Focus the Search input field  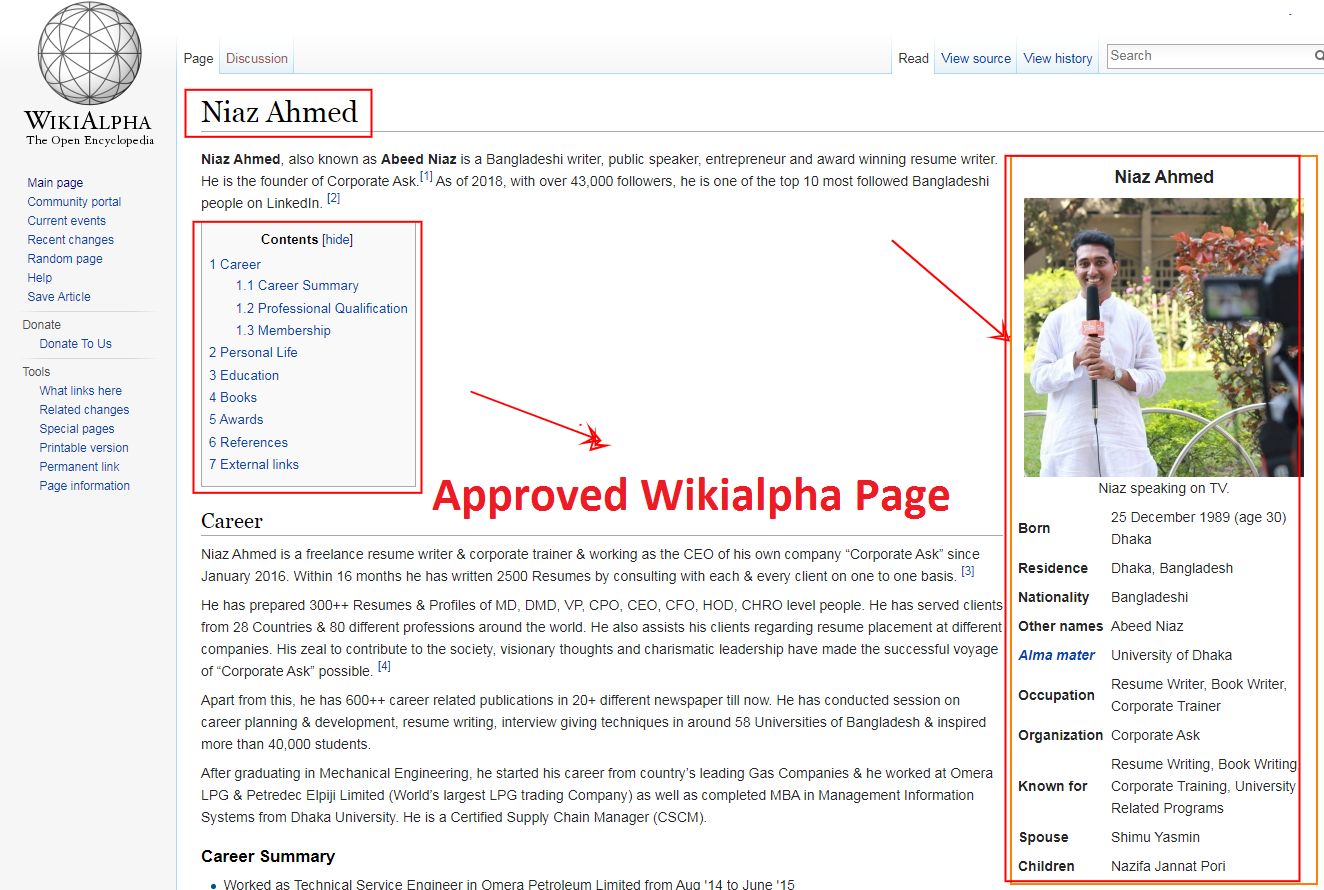[1210, 56]
